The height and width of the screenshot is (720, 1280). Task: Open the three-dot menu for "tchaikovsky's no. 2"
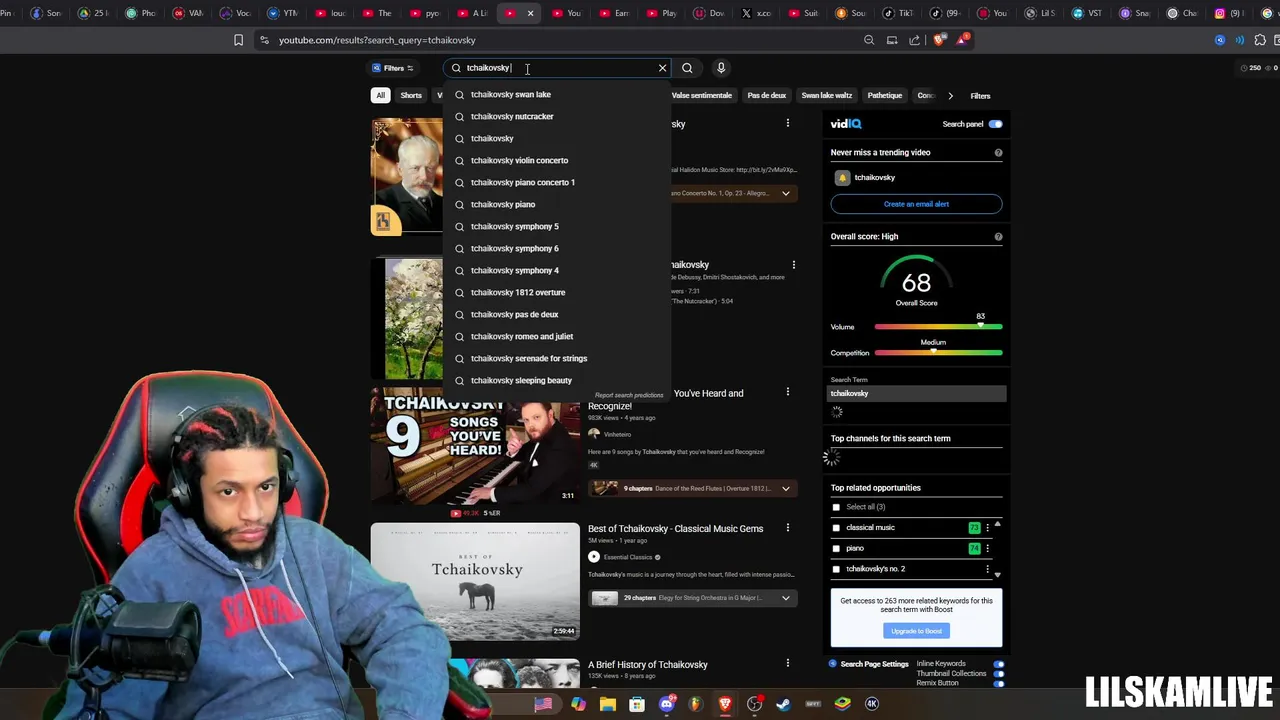tap(987, 569)
